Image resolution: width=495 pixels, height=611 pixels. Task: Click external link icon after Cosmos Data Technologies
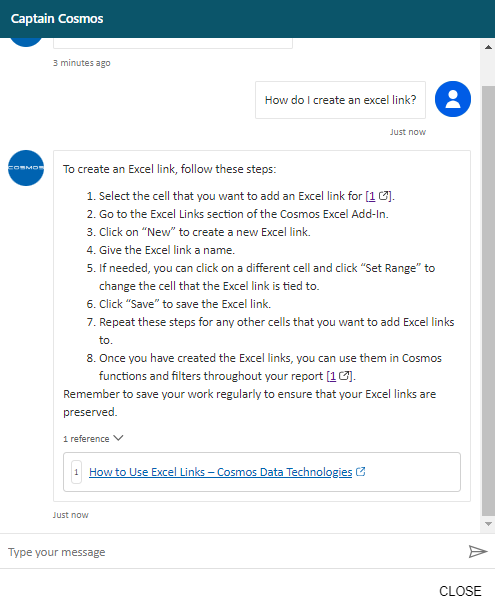click(361, 472)
